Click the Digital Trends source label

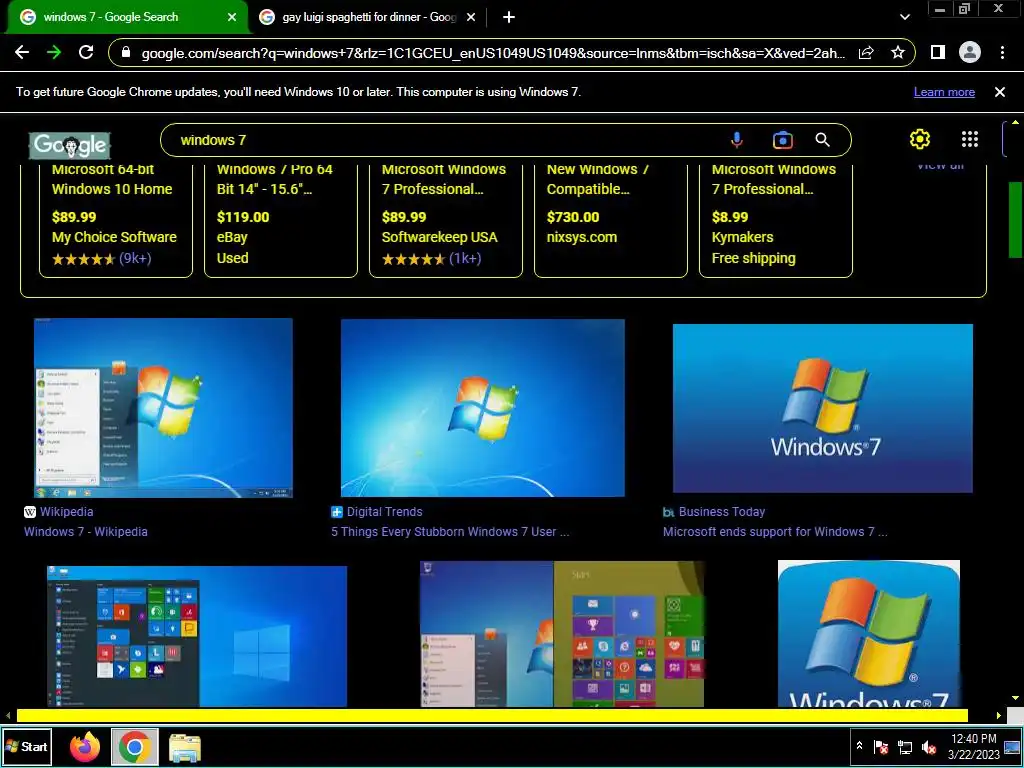[385, 512]
